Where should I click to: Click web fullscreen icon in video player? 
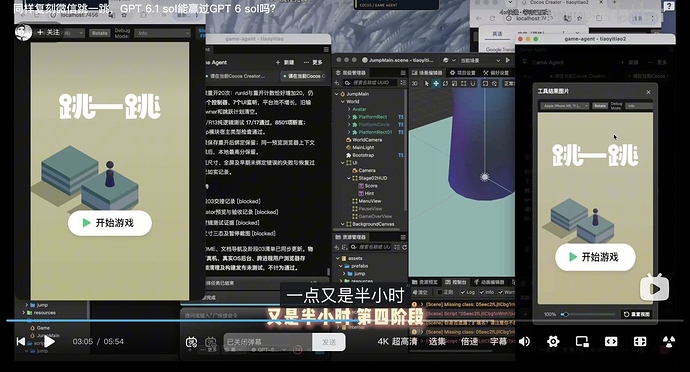[640, 341]
